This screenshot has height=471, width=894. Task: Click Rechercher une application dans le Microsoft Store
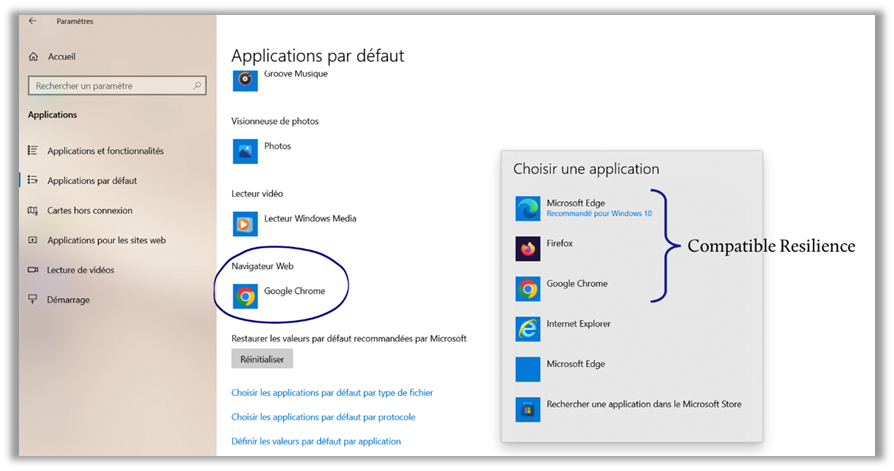[x=528, y=409]
